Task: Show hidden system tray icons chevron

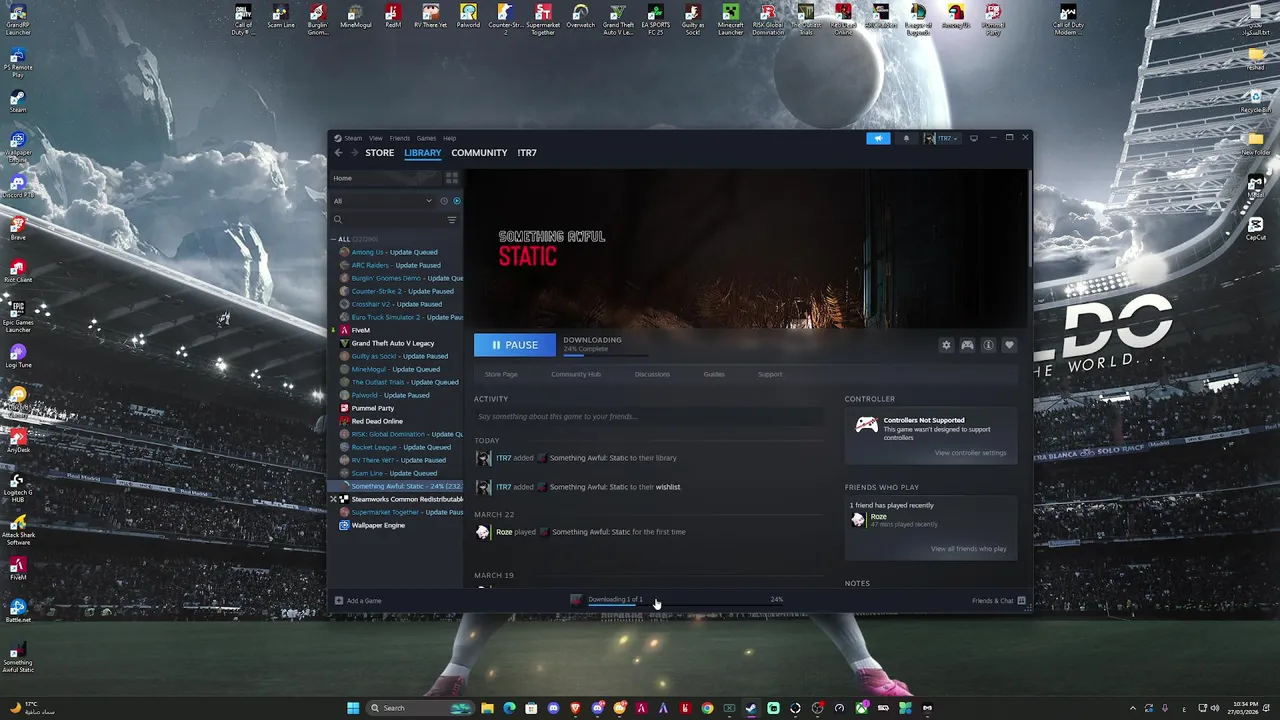Action: click(1133, 708)
